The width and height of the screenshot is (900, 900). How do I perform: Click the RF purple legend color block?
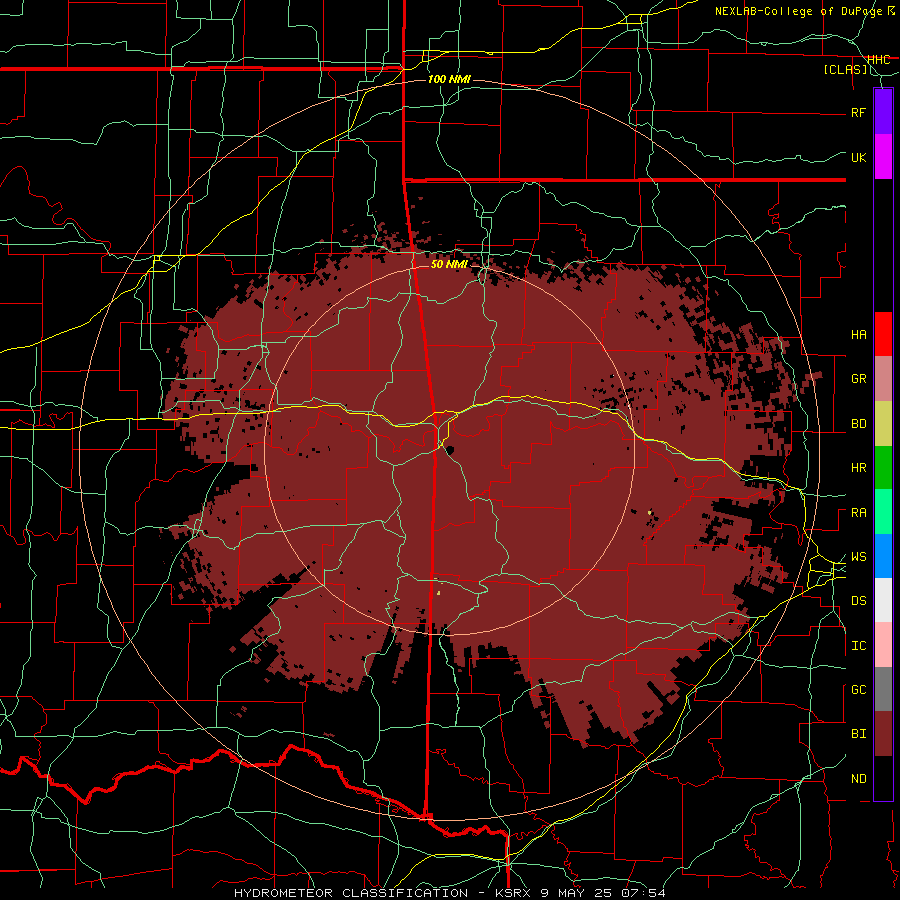click(883, 112)
